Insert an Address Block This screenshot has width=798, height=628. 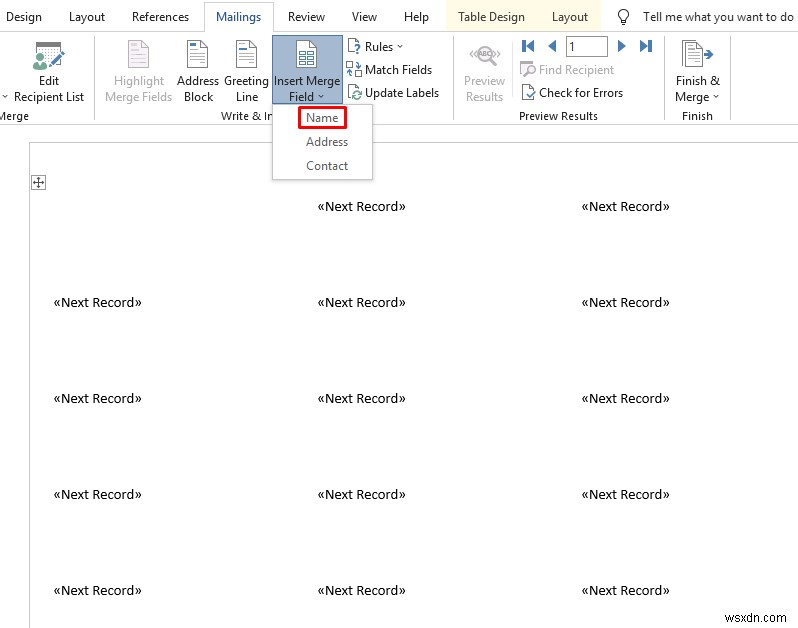coord(198,72)
